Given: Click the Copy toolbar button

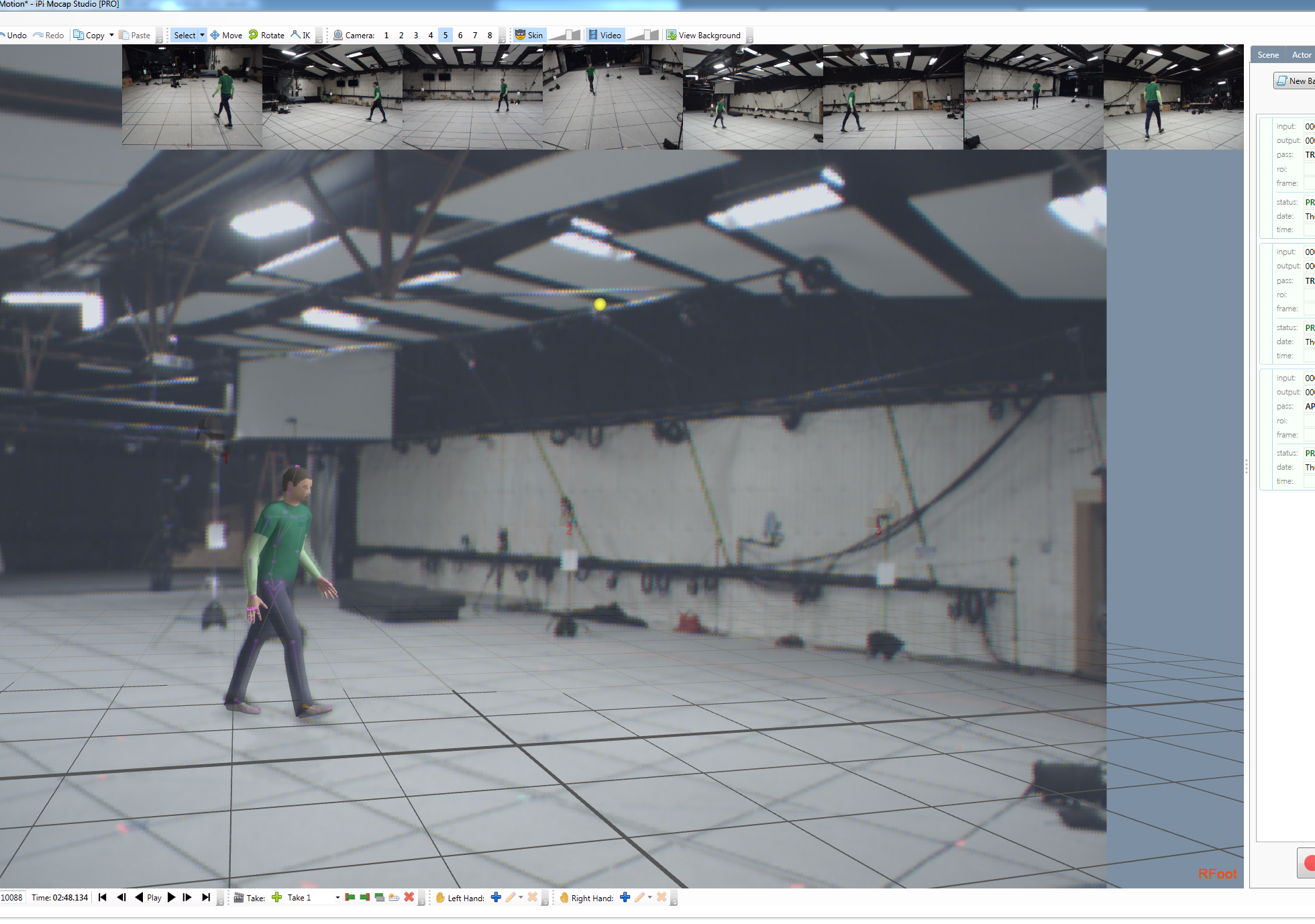Looking at the screenshot, I should pyautogui.click(x=89, y=36).
